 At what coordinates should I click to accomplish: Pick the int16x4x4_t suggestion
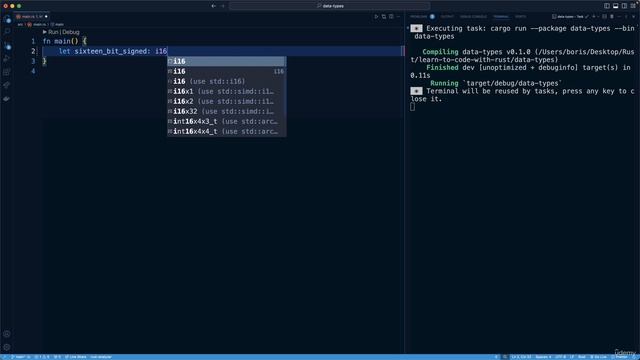227,131
